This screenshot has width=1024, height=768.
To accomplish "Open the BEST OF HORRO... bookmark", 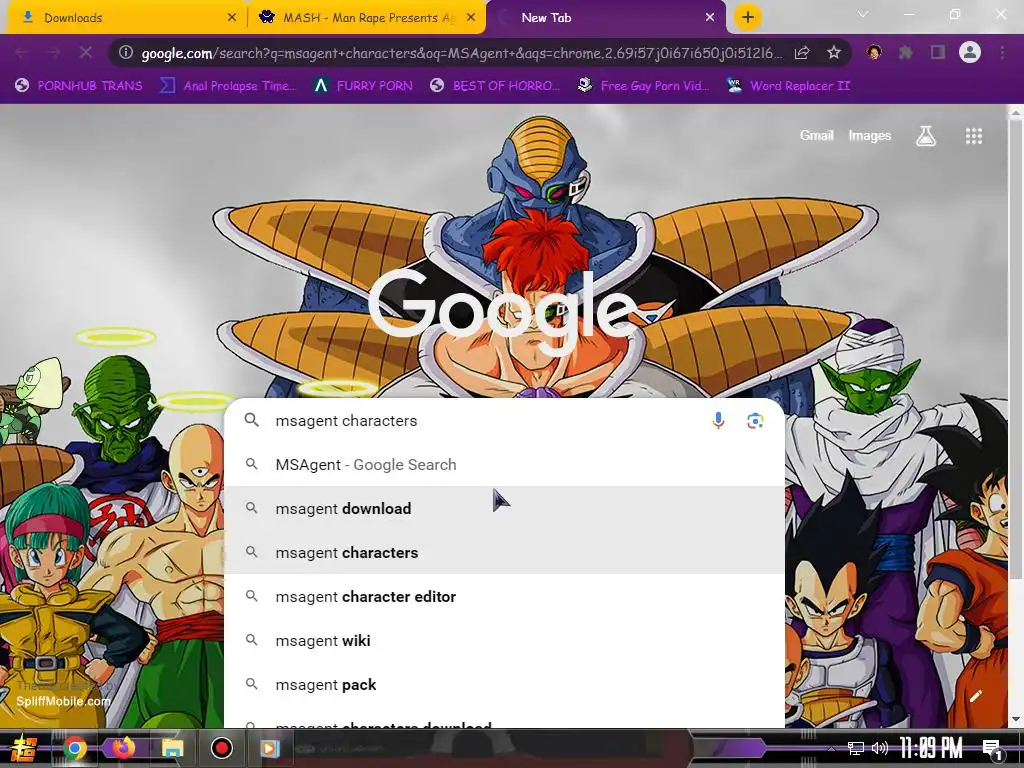I will (495, 86).
